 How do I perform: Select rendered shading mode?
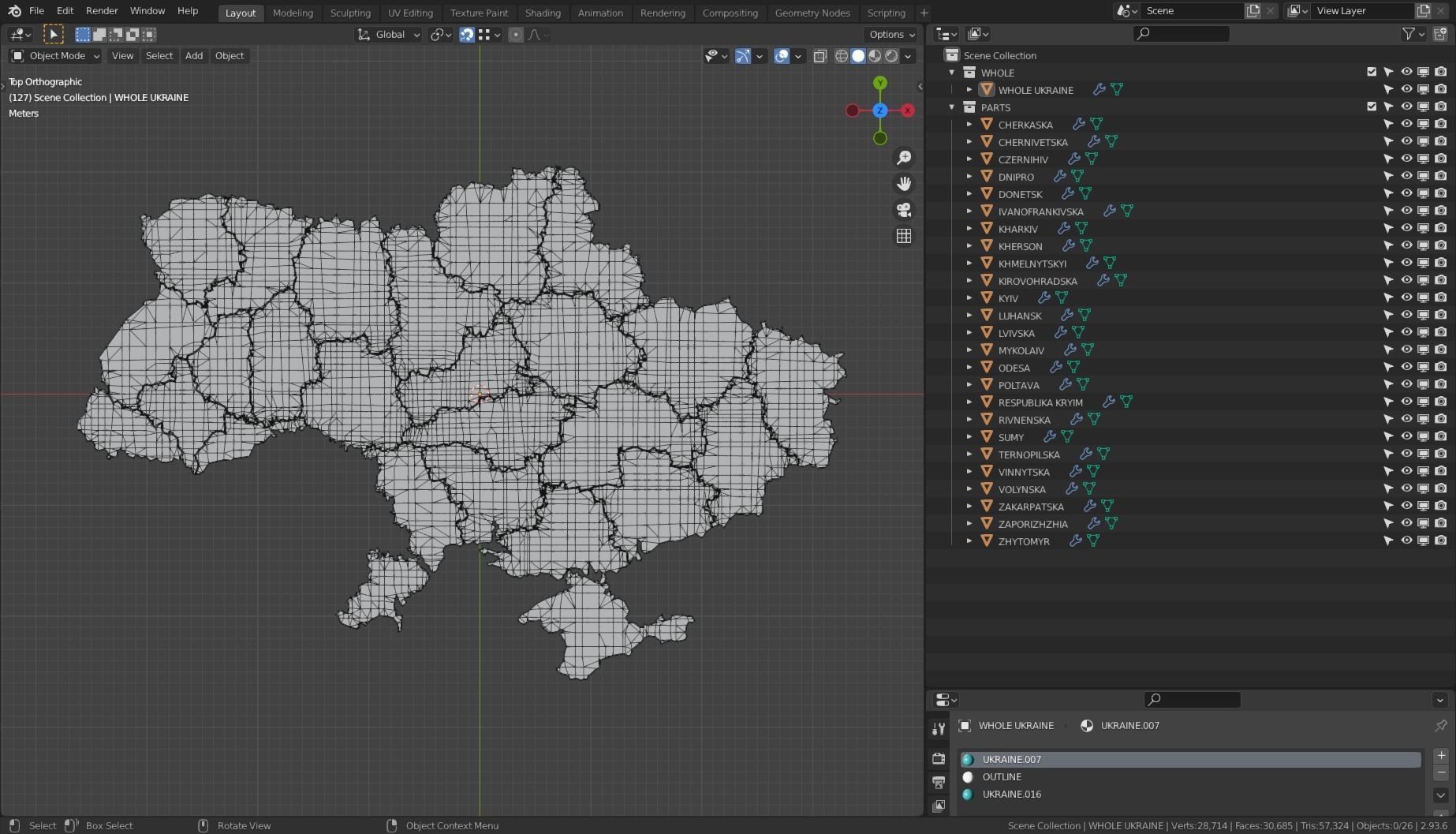[891, 56]
